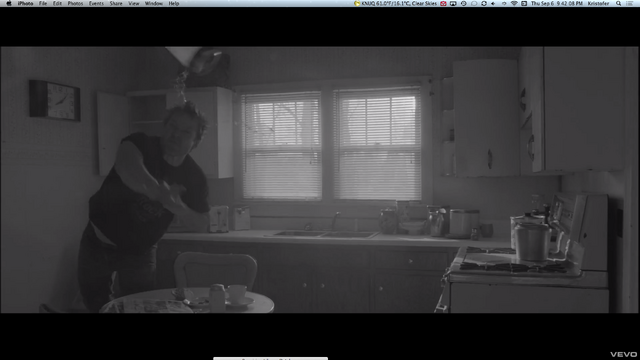Screen dimensions: 640x360
Task: Open the AirPlay display menu icon
Action: (x=453, y=3)
